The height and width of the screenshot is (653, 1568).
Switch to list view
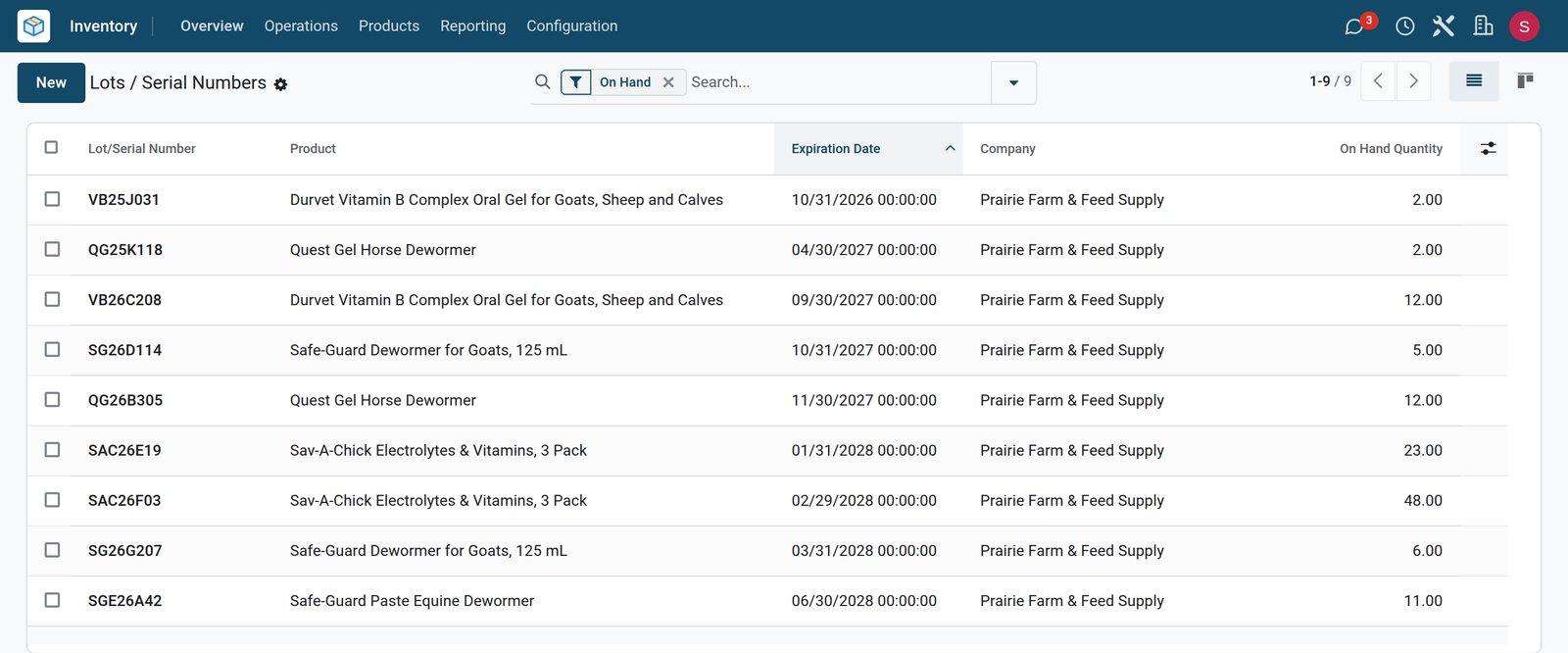pos(1474,81)
